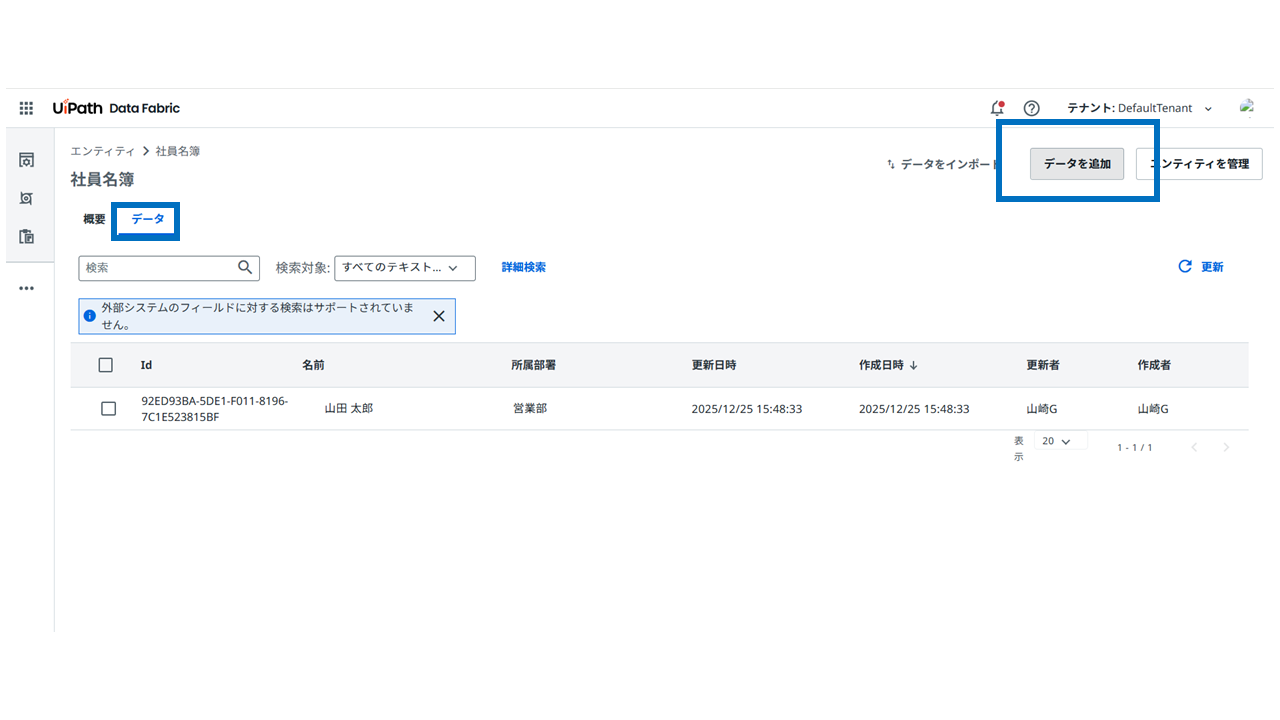
Task: Click the search magnifier icon
Action: pos(245,268)
